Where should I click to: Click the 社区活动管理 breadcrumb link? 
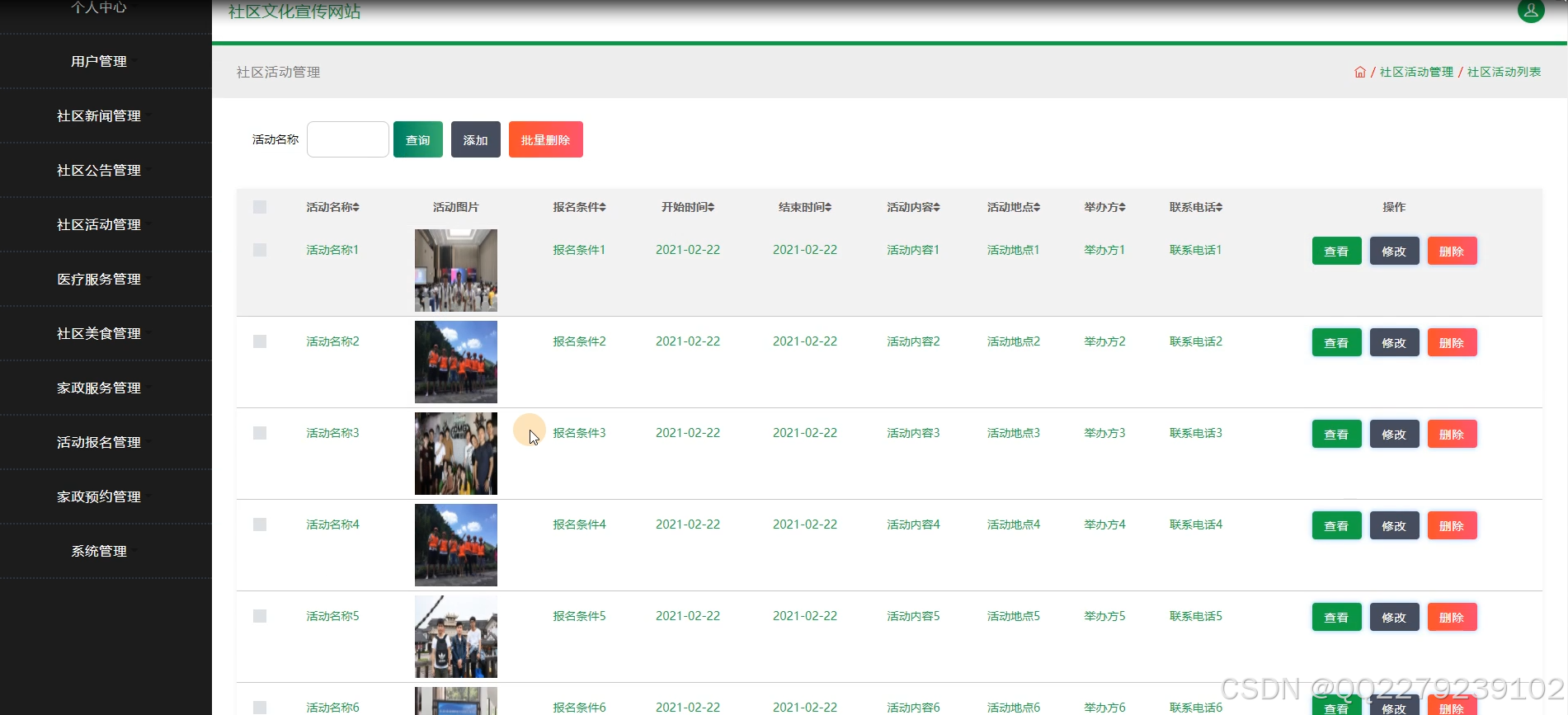(x=1416, y=72)
